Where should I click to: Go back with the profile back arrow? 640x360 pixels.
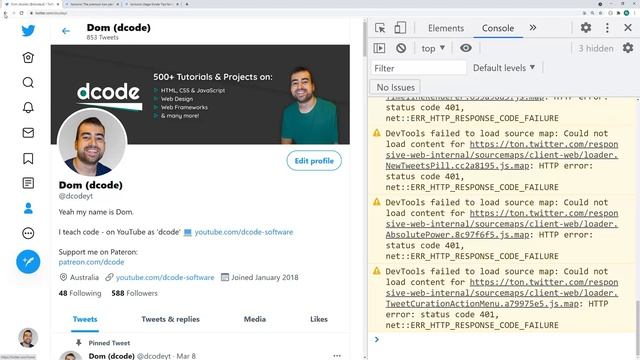66,31
